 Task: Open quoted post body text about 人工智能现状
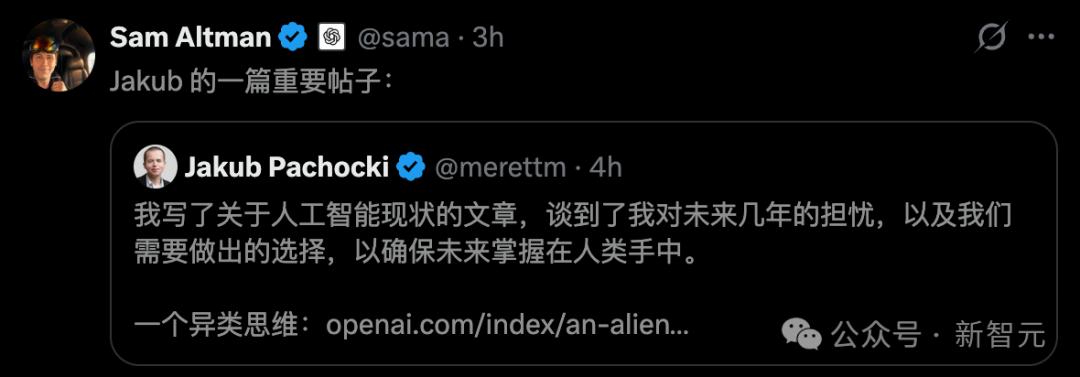572,234
